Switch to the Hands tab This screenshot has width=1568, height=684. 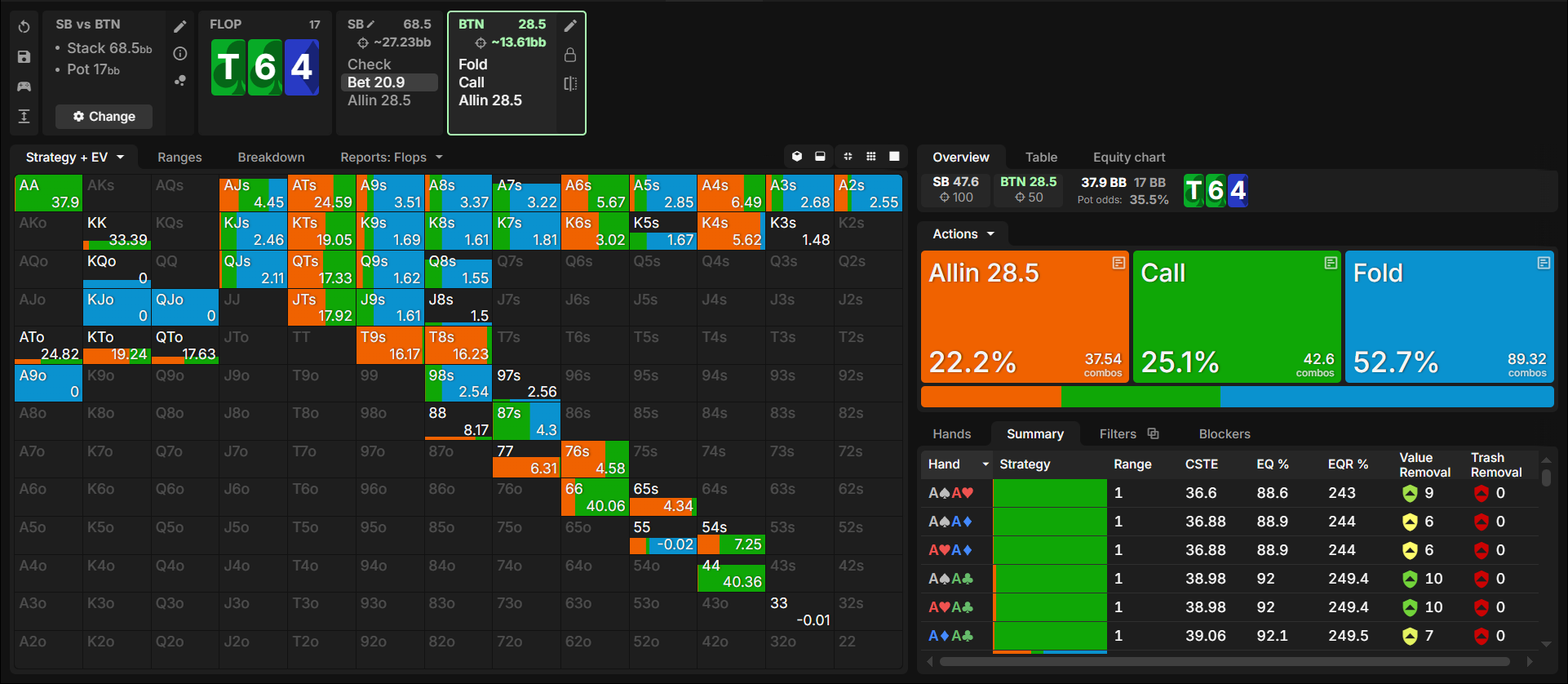coord(952,434)
